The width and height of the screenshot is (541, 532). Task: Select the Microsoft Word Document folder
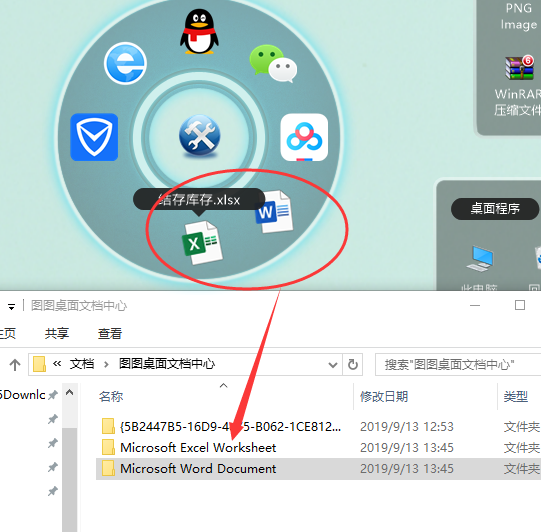point(198,469)
